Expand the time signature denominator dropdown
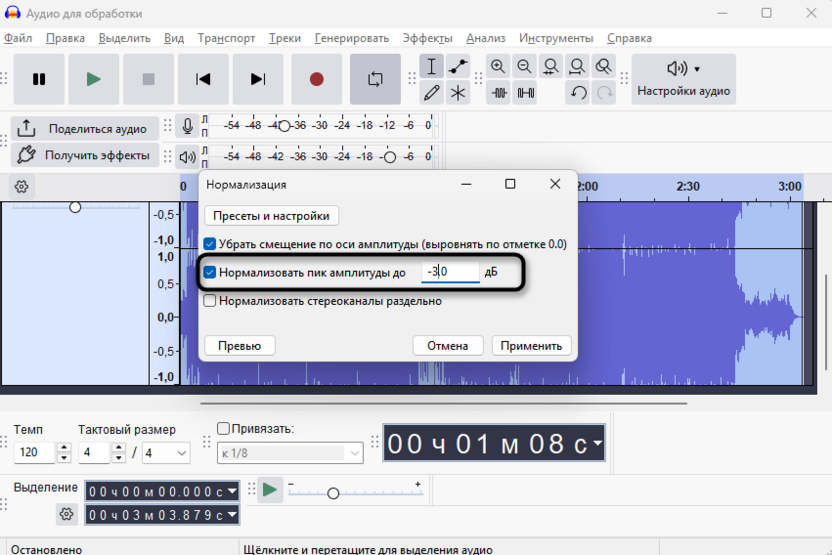The height and width of the screenshot is (555, 832). (181, 453)
